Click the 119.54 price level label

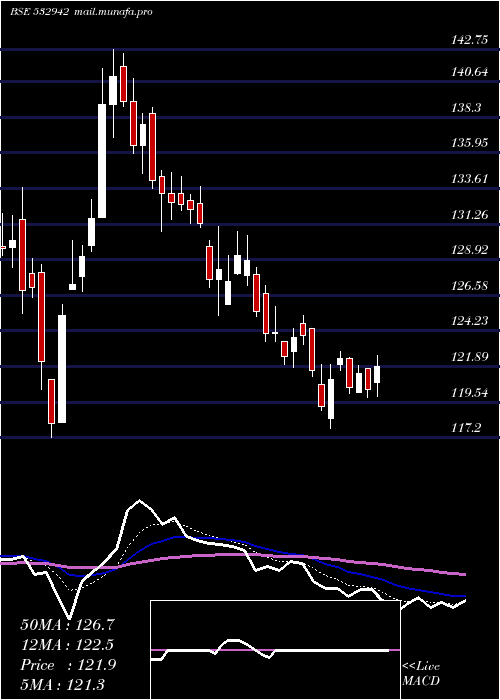coord(470,392)
